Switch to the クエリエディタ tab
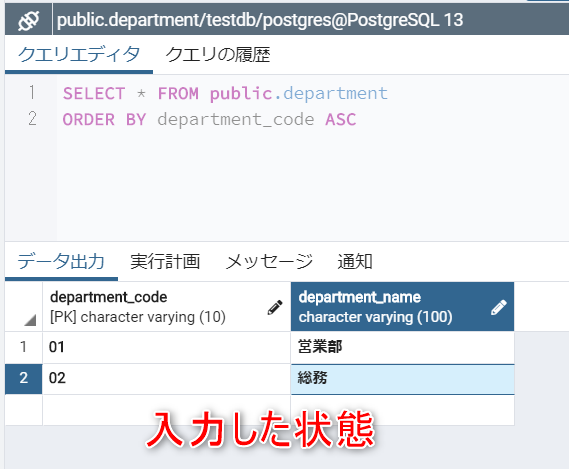The height and width of the screenshot is (469, 569). 79,54
